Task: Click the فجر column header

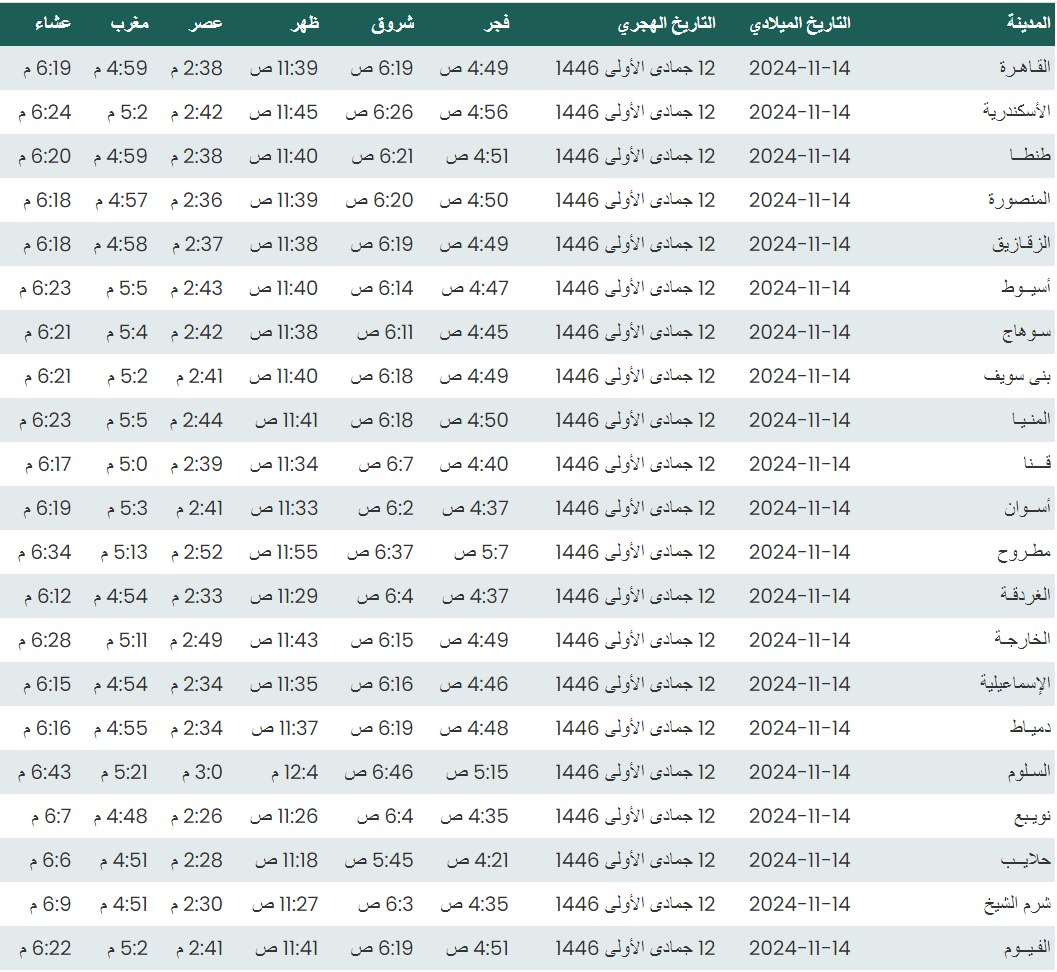Action: click(497, 24)
